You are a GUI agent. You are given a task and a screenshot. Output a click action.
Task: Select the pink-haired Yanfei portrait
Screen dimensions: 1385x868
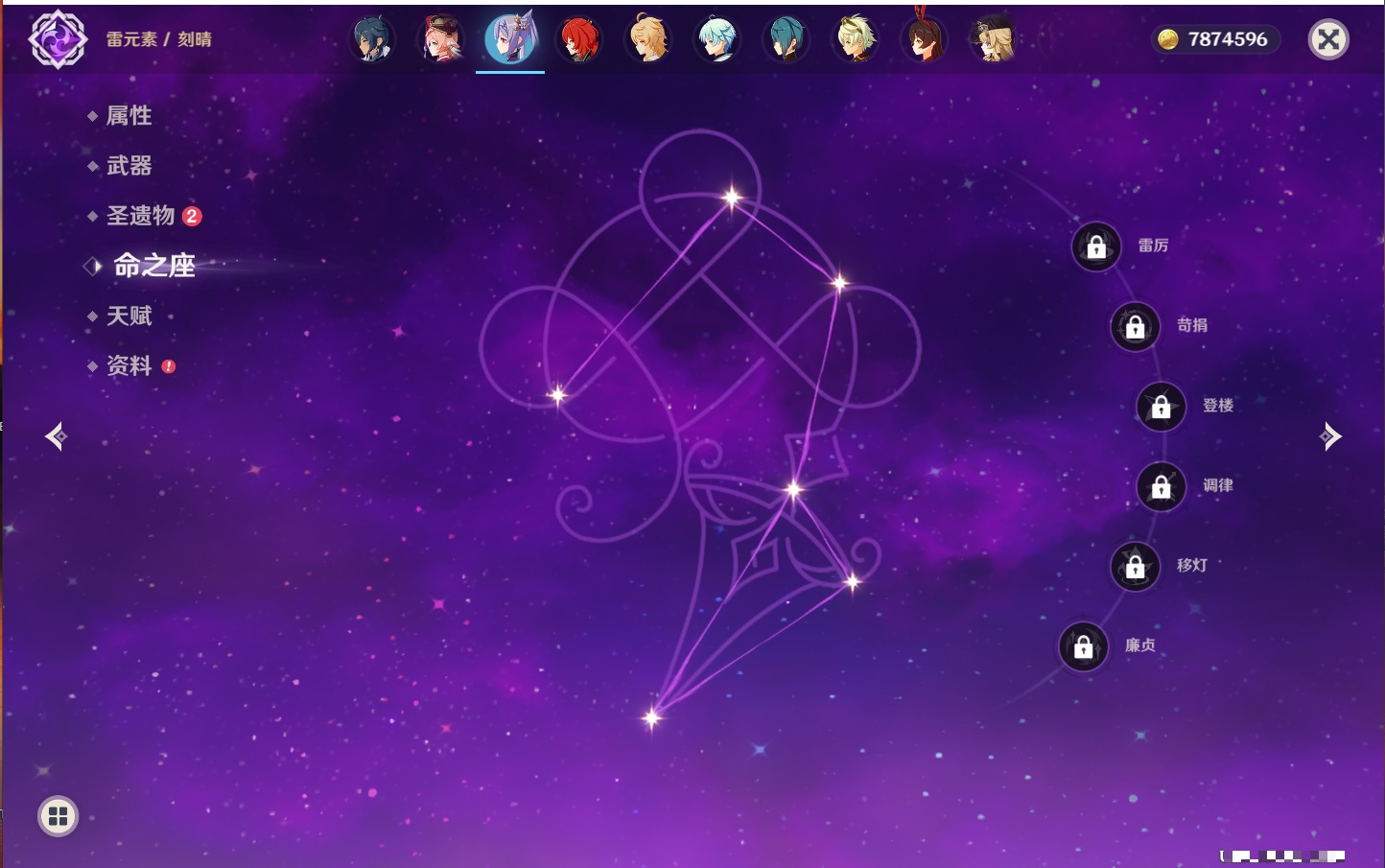(x=441, y=39)
